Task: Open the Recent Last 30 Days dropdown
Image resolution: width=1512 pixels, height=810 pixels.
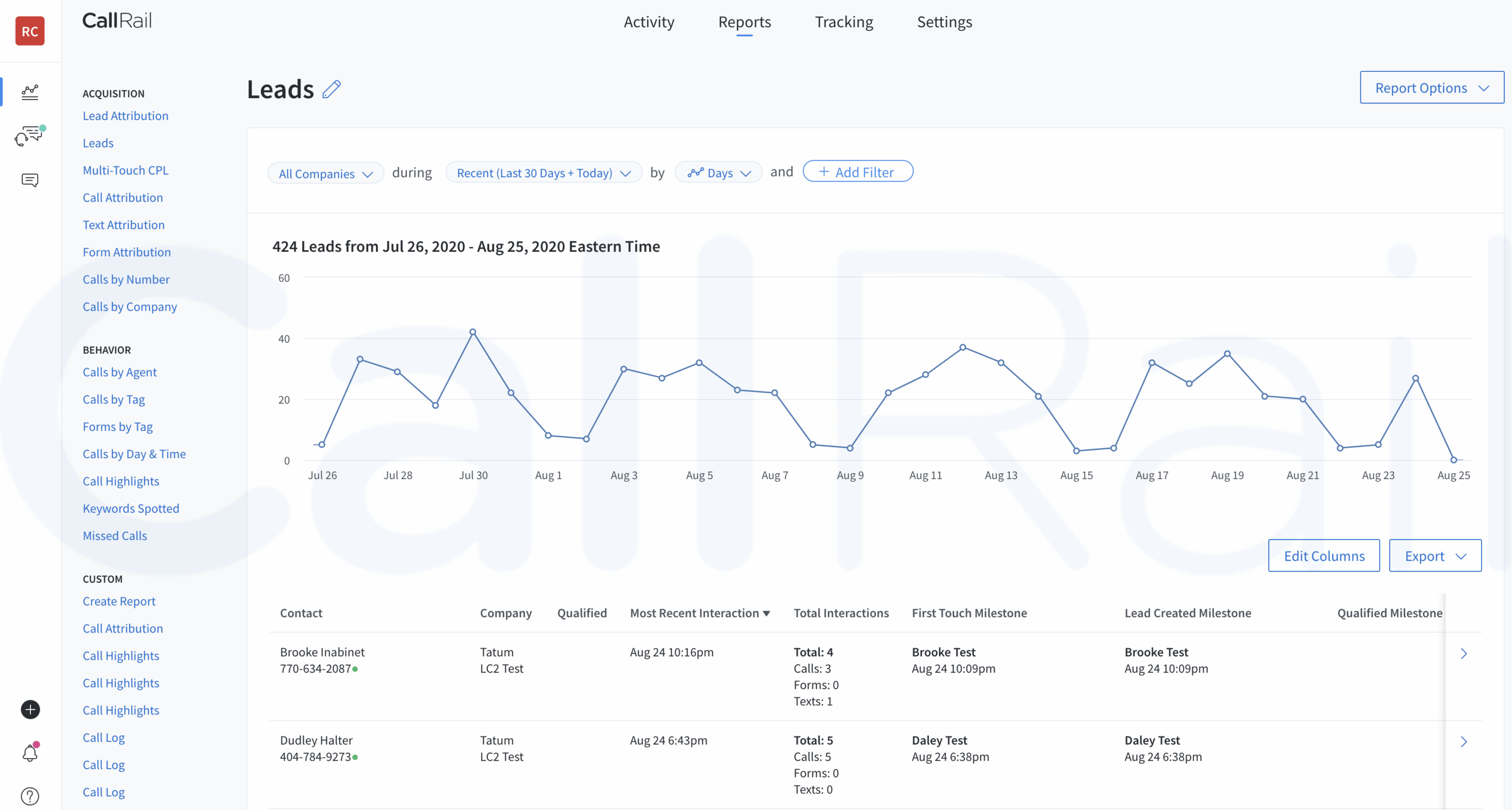Action: (x=543, y=173)
